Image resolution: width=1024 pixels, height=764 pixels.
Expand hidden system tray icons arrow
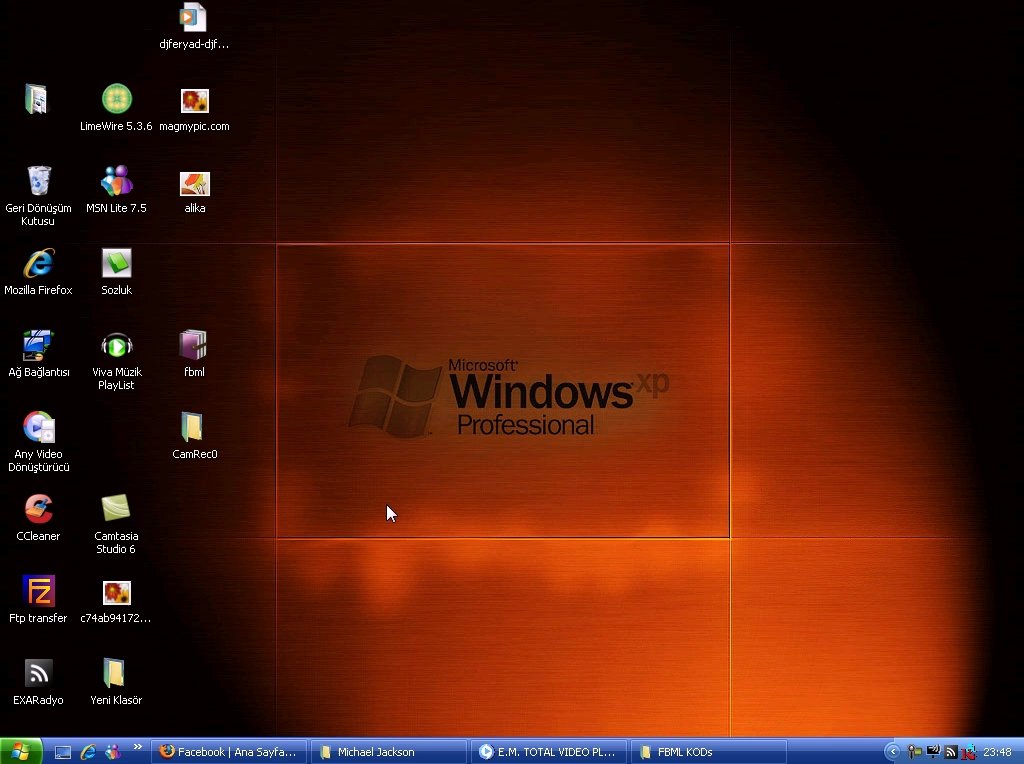click(x=892, y=752)
